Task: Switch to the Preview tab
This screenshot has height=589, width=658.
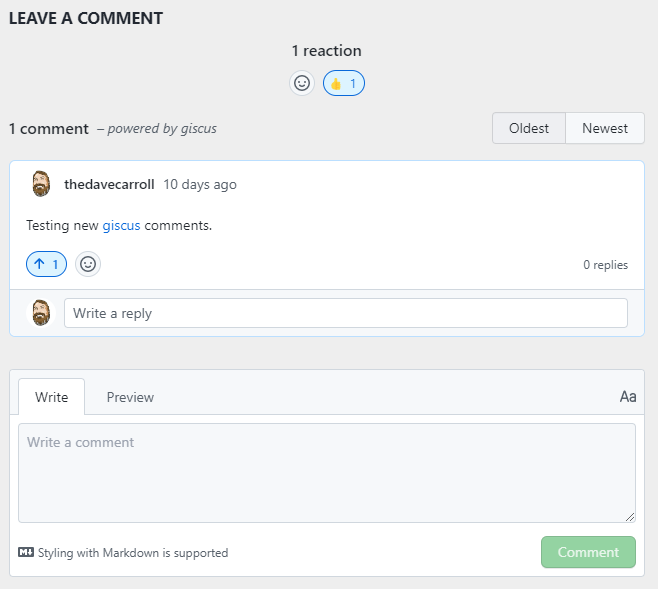Action: [x=130, y=397]
